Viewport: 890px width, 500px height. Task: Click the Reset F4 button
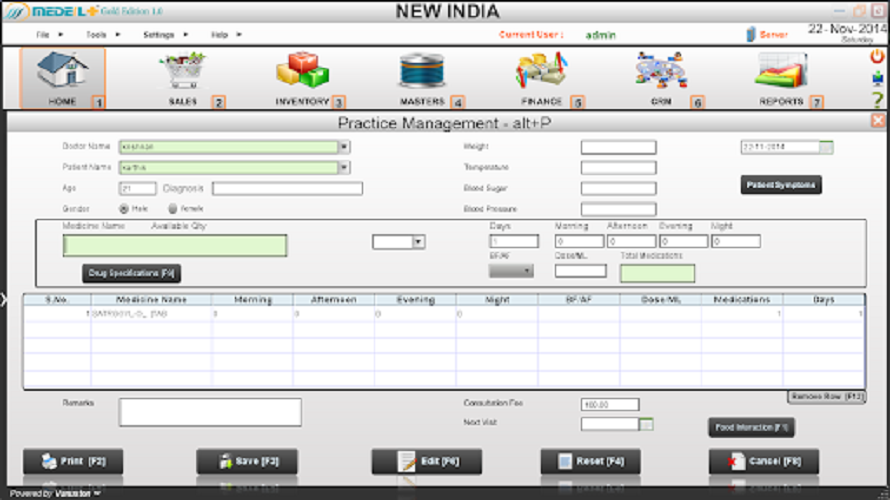tap(591, 461)
